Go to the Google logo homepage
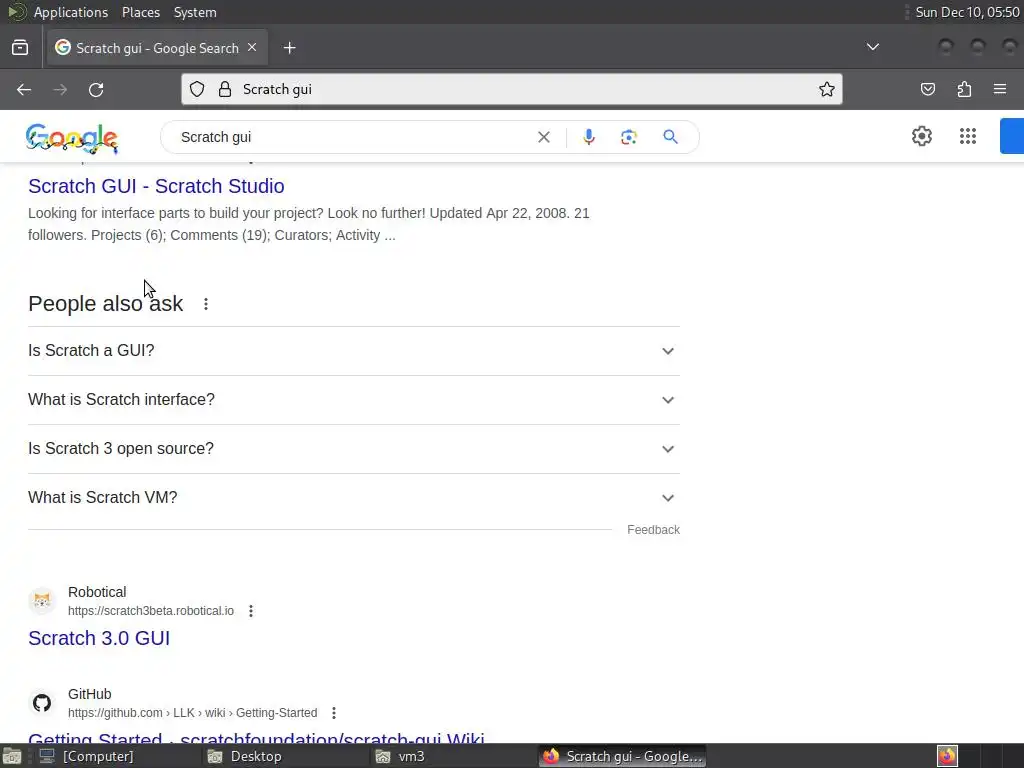 click(x=72, y=138)
